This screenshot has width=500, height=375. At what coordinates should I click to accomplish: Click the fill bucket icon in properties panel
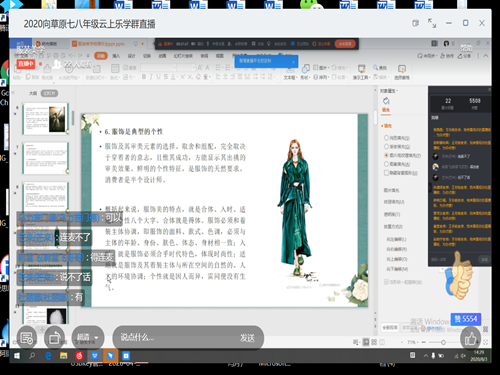(x=386, y=101)
